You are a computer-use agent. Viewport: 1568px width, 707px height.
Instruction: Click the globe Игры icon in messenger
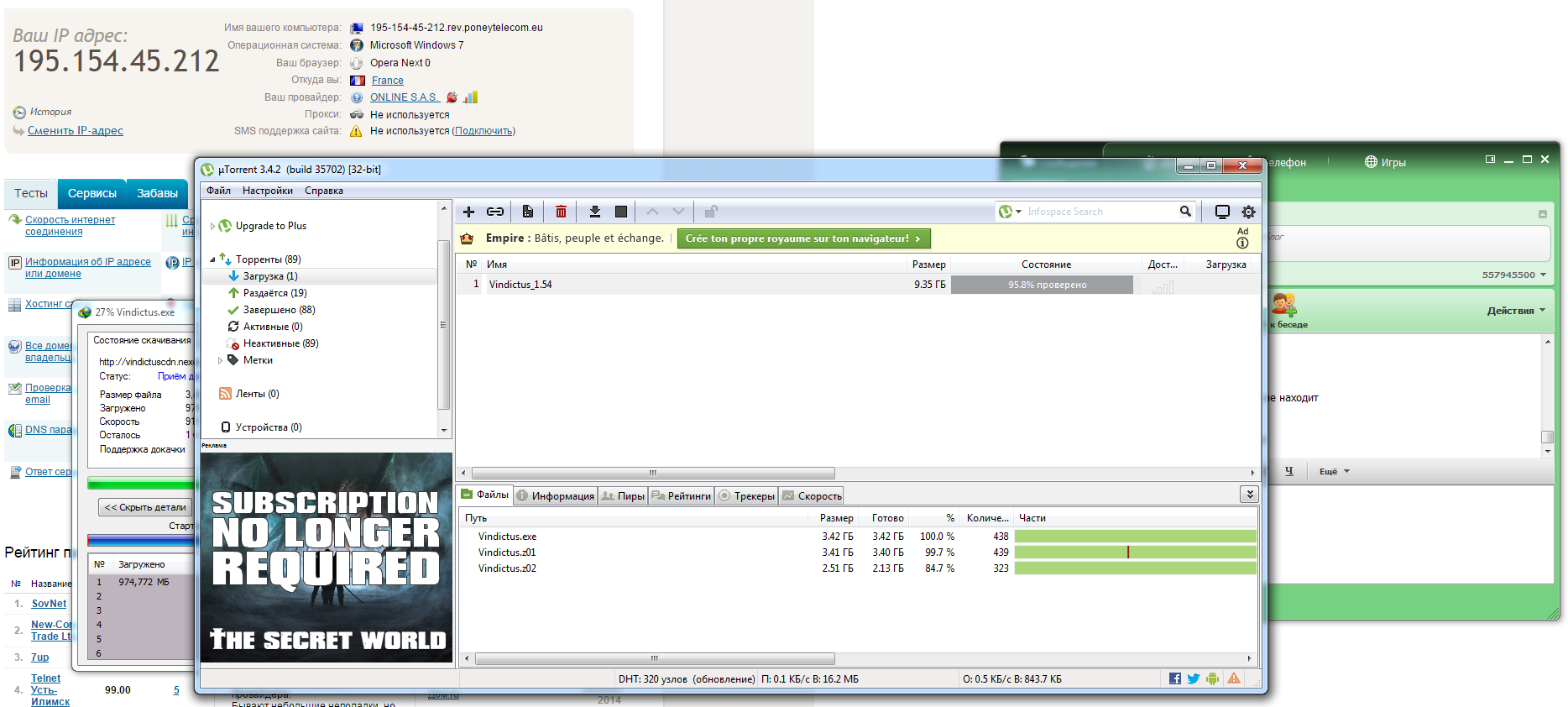[1371, 162]
